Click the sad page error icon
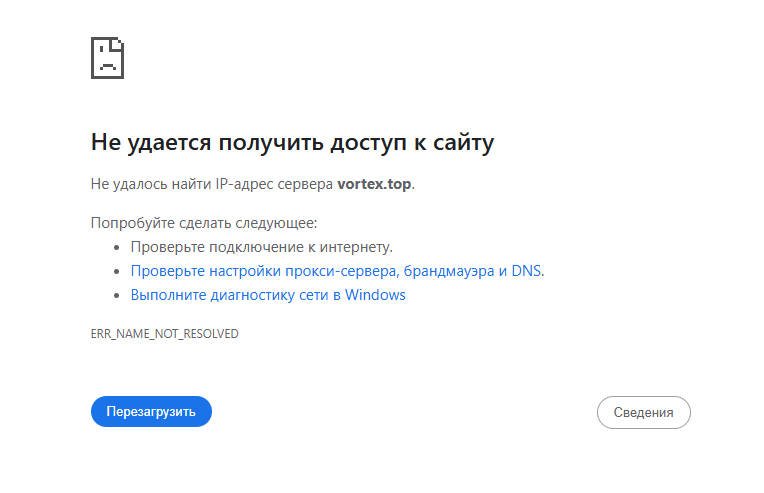The height and width of the screenshot is (493, 764). click(107, 58)
